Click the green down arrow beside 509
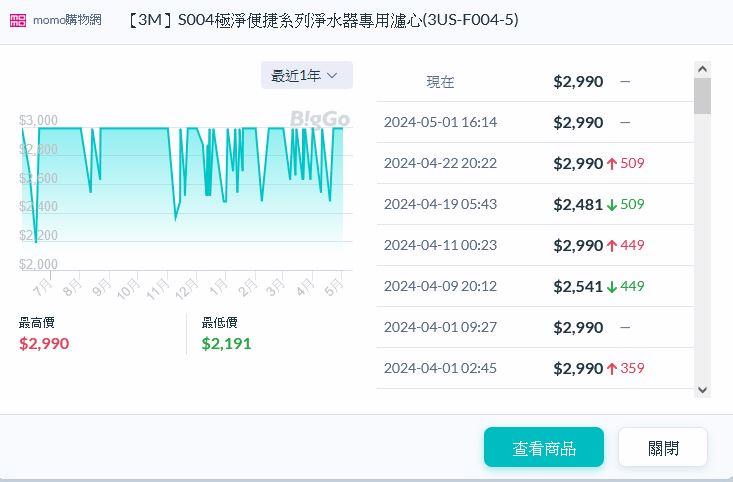Viewport: 733px width, 482px height. [611, 204]
